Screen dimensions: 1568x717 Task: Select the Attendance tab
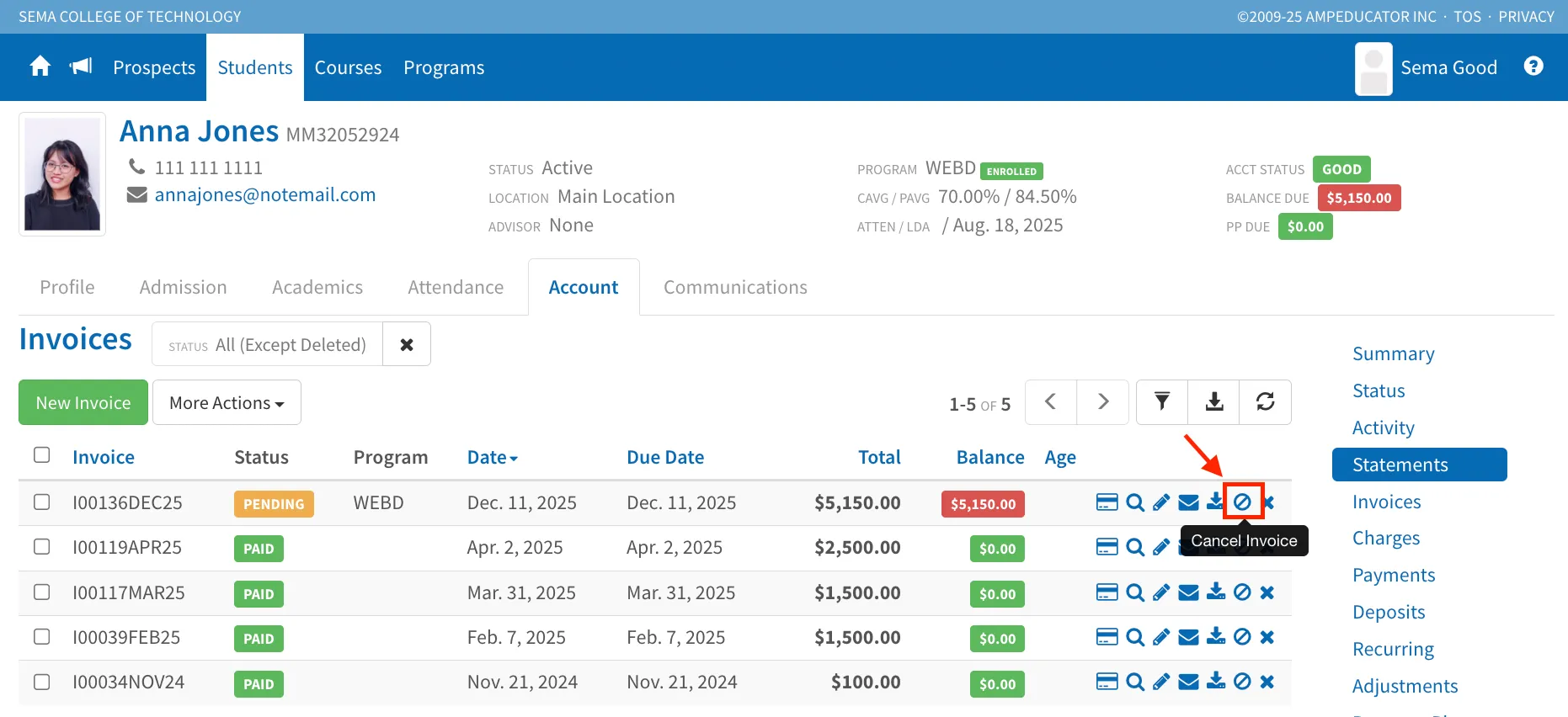456,287
